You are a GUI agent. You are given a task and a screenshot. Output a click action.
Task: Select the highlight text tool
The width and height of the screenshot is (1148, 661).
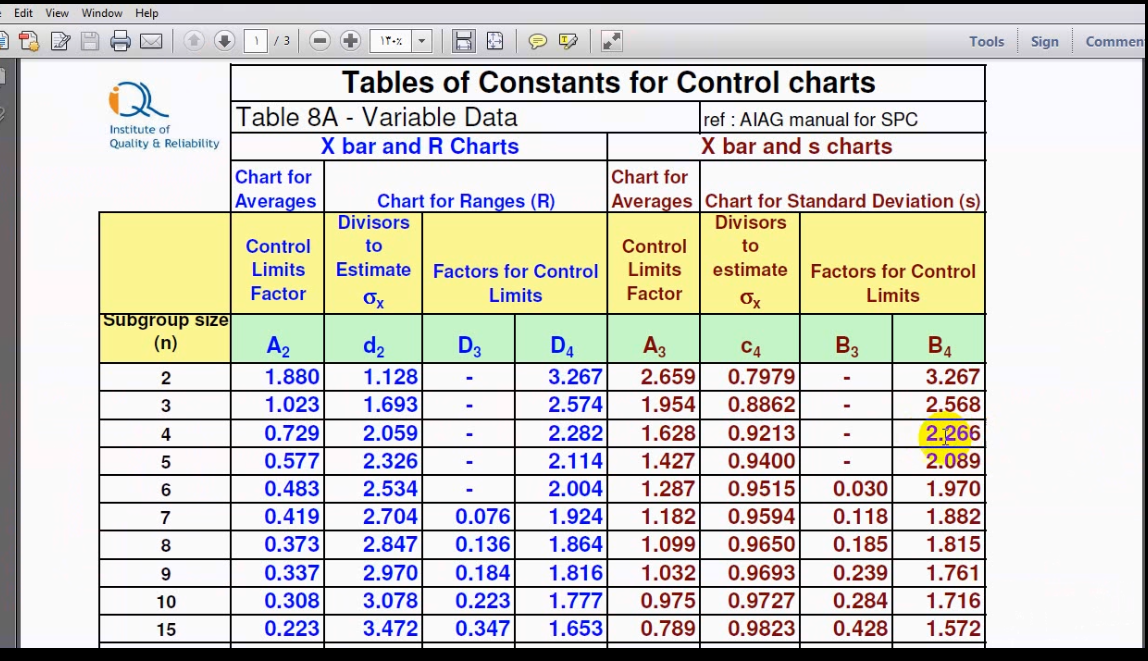(x=568, y=41)
